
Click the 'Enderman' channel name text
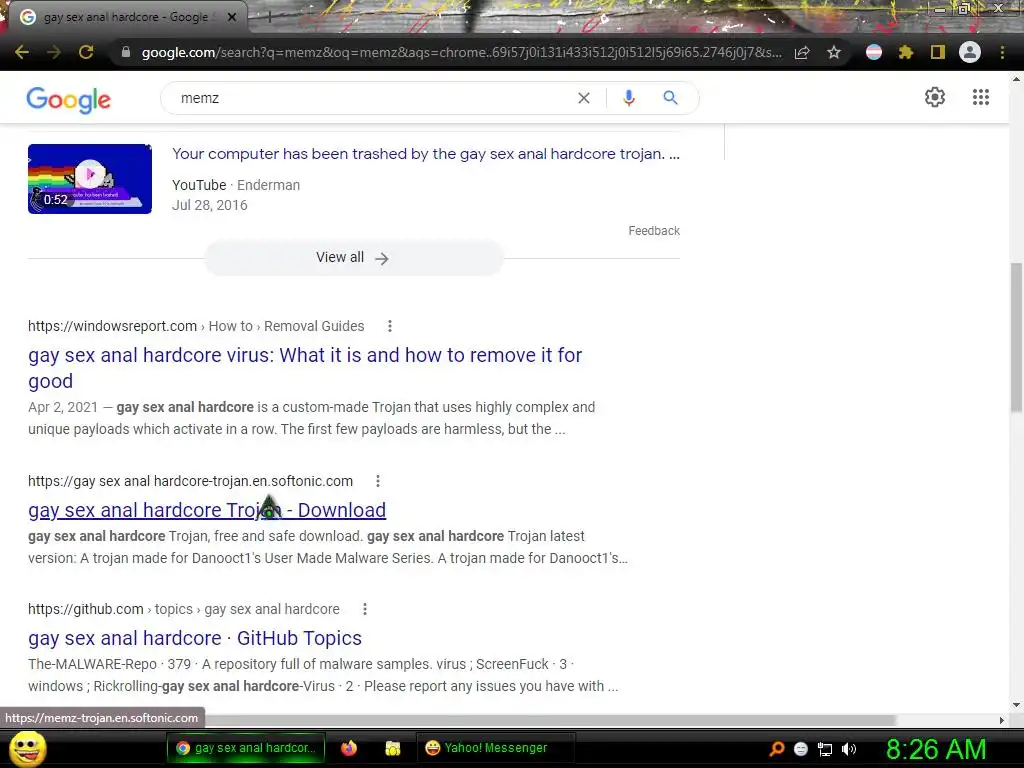tap(268, 185)
